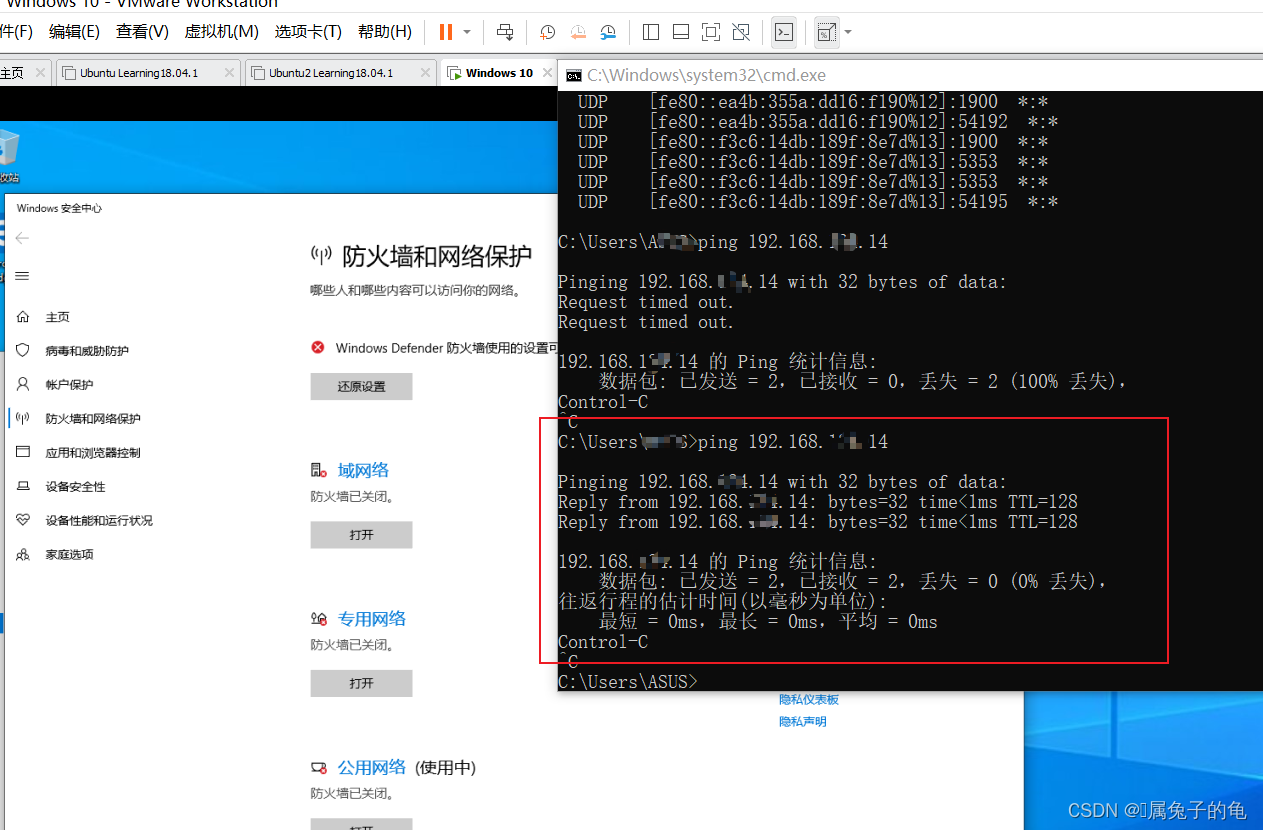Send Ctrl+Alt+Del to guest
This screenshot has height=830, width=1263.
pyautogui.click(x=506, y=32)
